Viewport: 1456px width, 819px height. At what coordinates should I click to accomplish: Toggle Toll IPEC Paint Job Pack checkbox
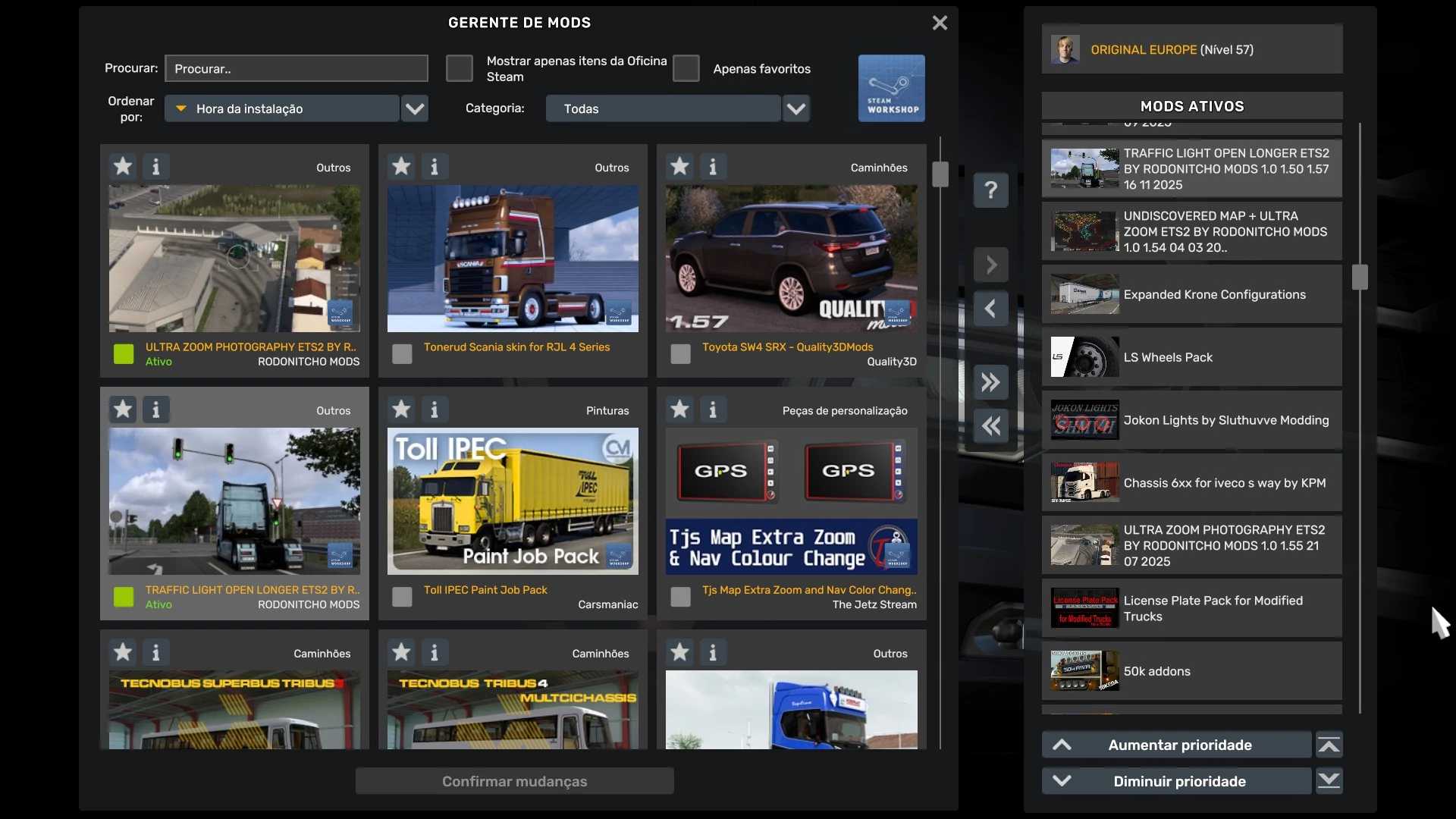coord(402,597)
